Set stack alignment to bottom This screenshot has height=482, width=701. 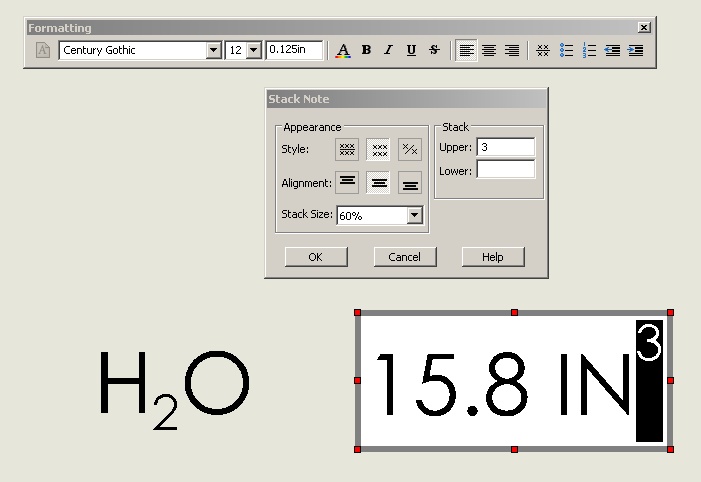pyautogui.click(x=410, y=182)
